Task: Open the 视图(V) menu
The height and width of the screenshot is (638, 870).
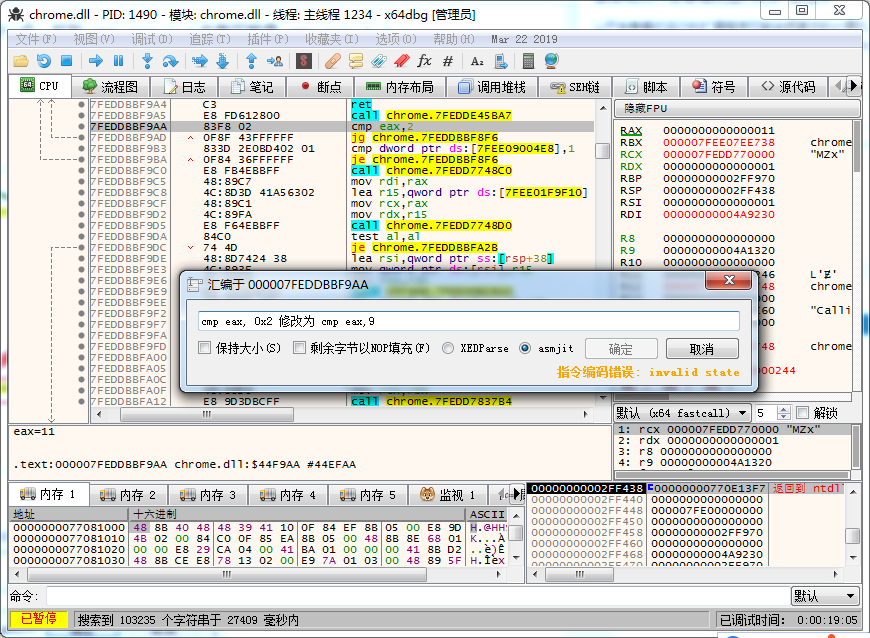Action: (94, 39)
